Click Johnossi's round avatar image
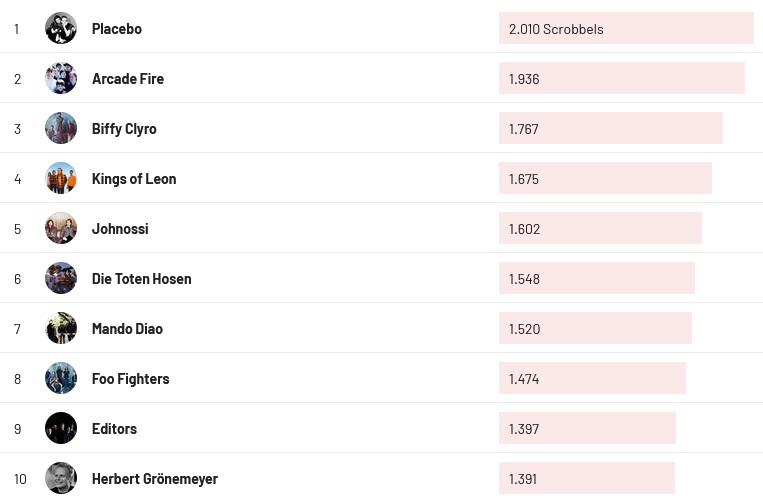763x500 pixels. coord(61,228)
